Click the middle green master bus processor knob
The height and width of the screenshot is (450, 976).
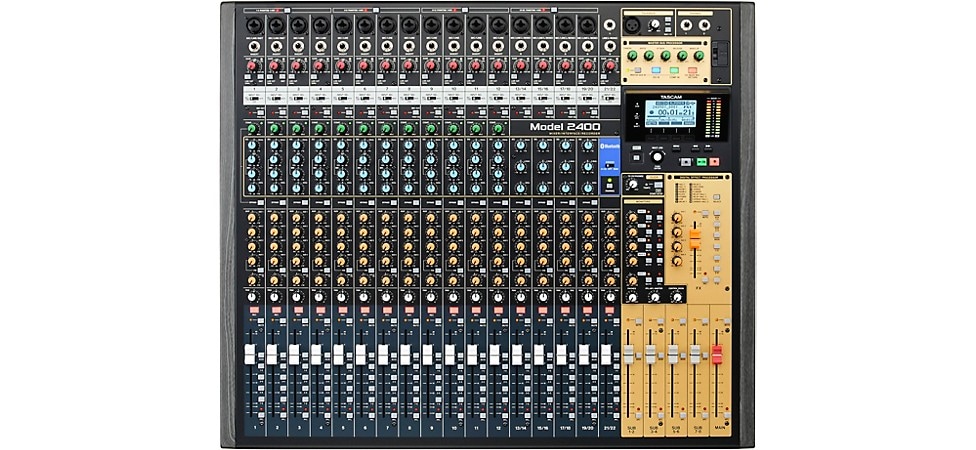(666, 56)
